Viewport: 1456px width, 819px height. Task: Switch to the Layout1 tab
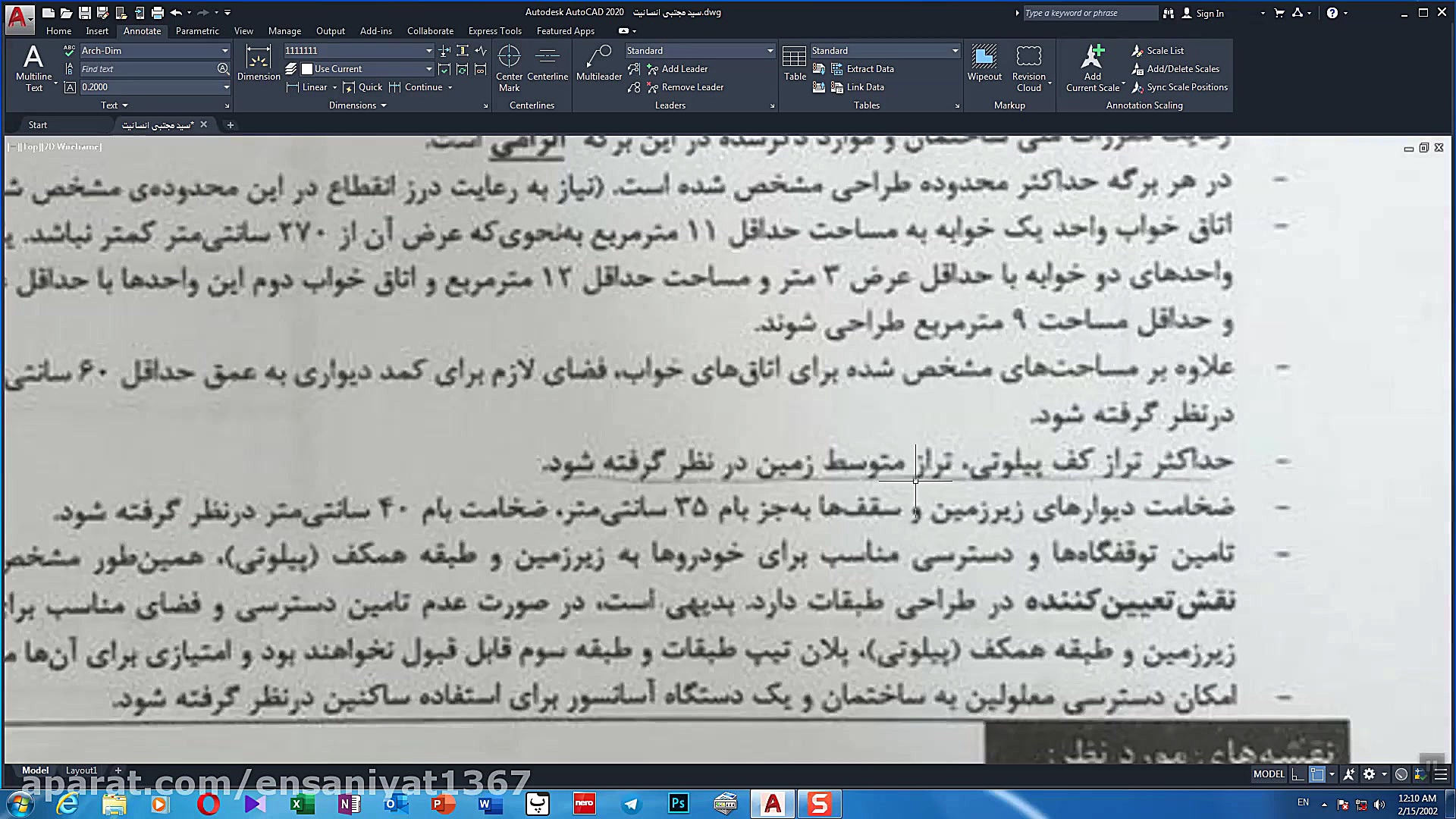click(81, 770)
